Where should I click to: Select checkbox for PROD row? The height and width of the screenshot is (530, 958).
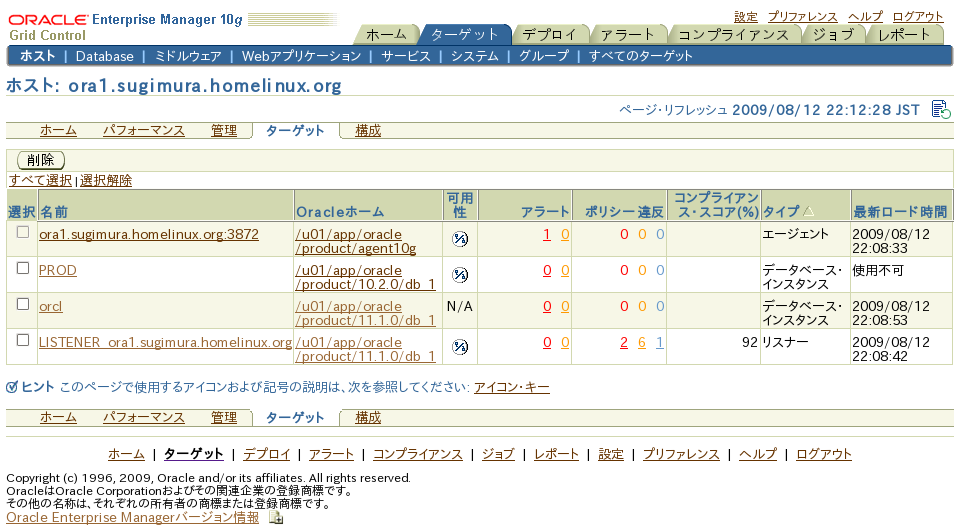click(x=23, y=268)
